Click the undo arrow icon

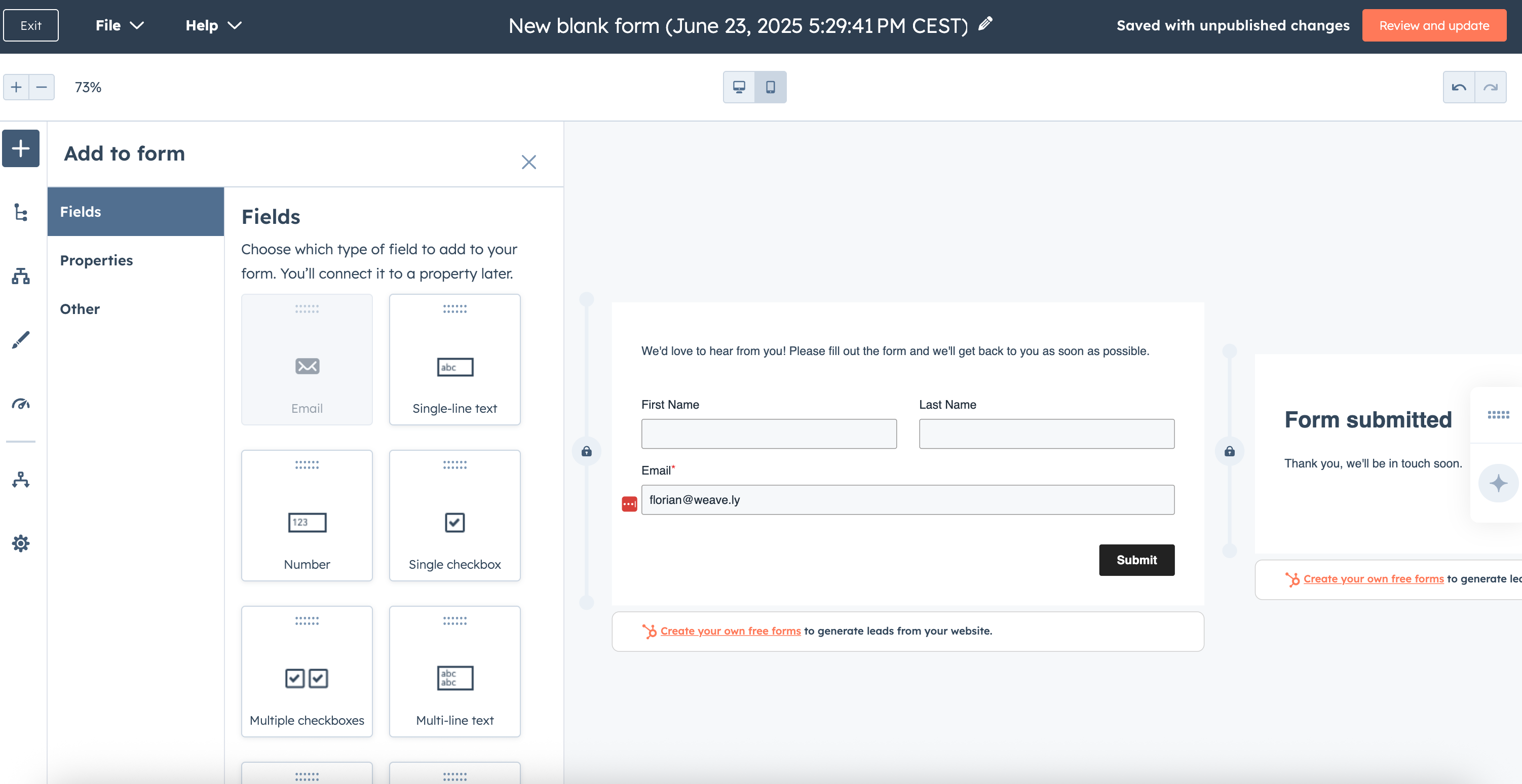click(1459, 88)
